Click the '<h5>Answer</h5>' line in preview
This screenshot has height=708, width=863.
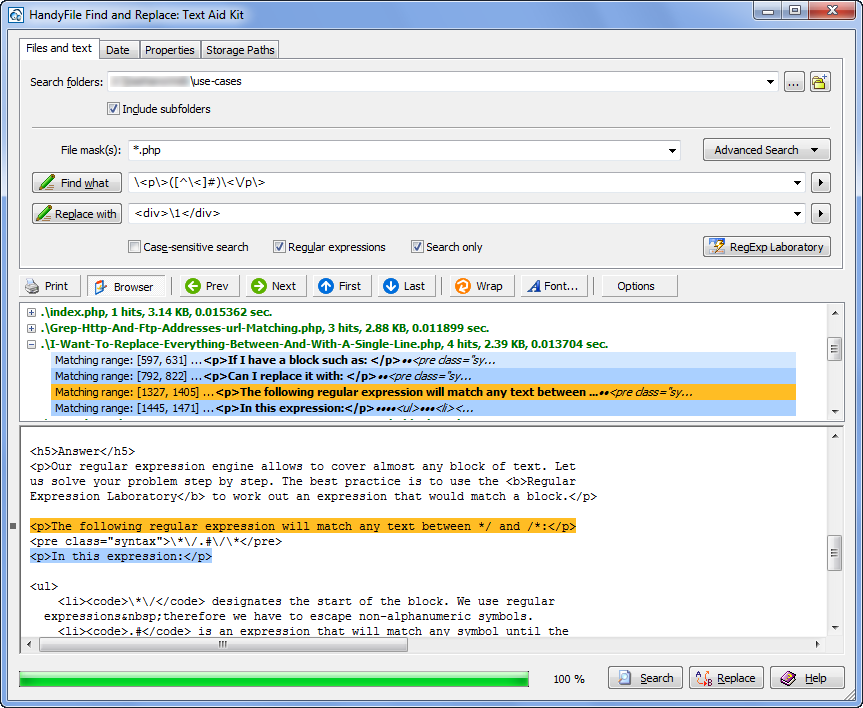[x=82, y=451]
